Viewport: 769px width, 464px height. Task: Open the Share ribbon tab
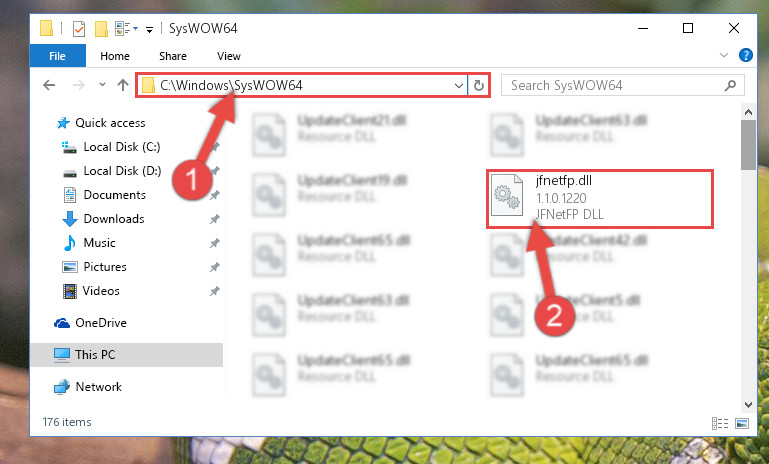point(173,56)
